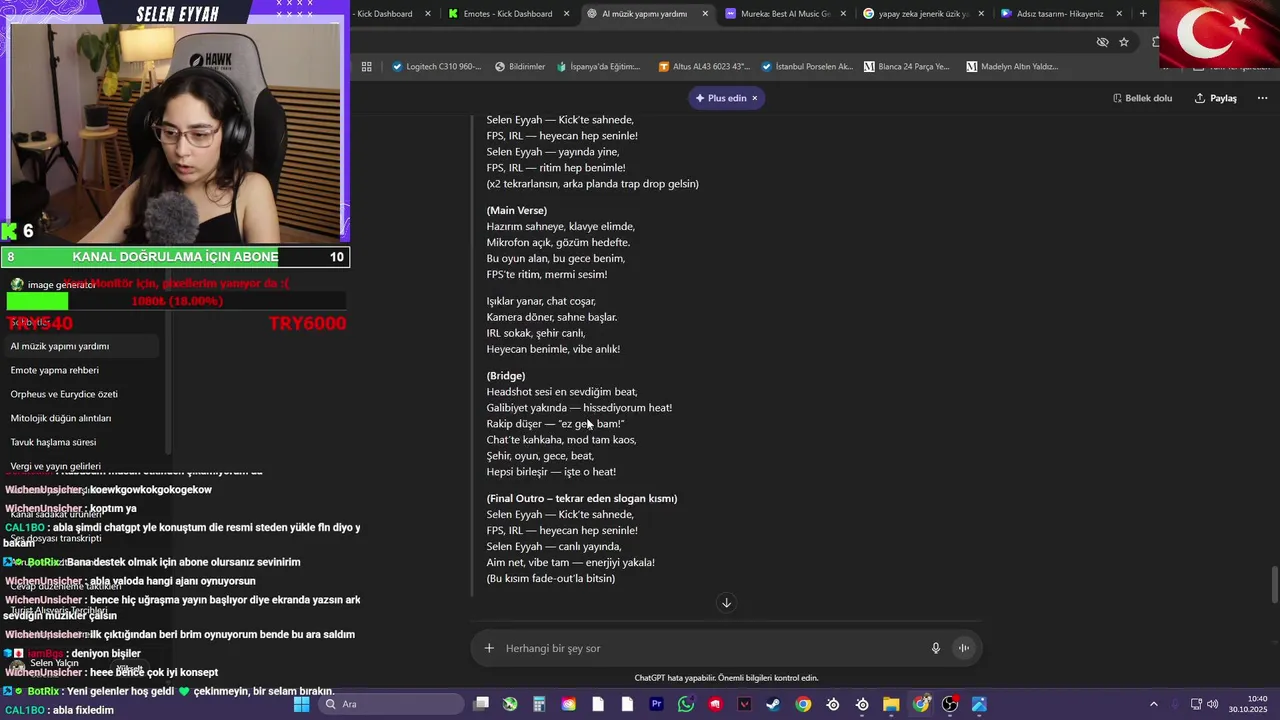Image resolution: width=1280 pixels, height=720 pixels.
Task: Open Emote yapma rehberi chat
Action: click(x=80, y=370)
